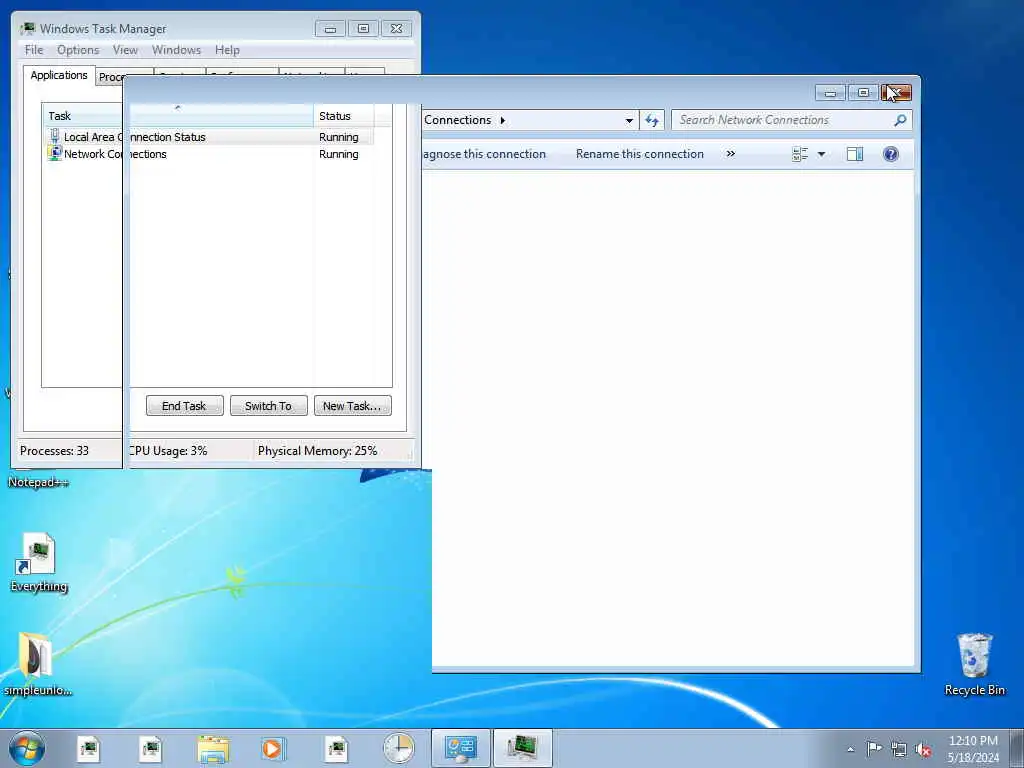This screenshot has height=768, width=1024.
Task: Click the Local Area Connection Status task icon
Action: tap(55, 136)
